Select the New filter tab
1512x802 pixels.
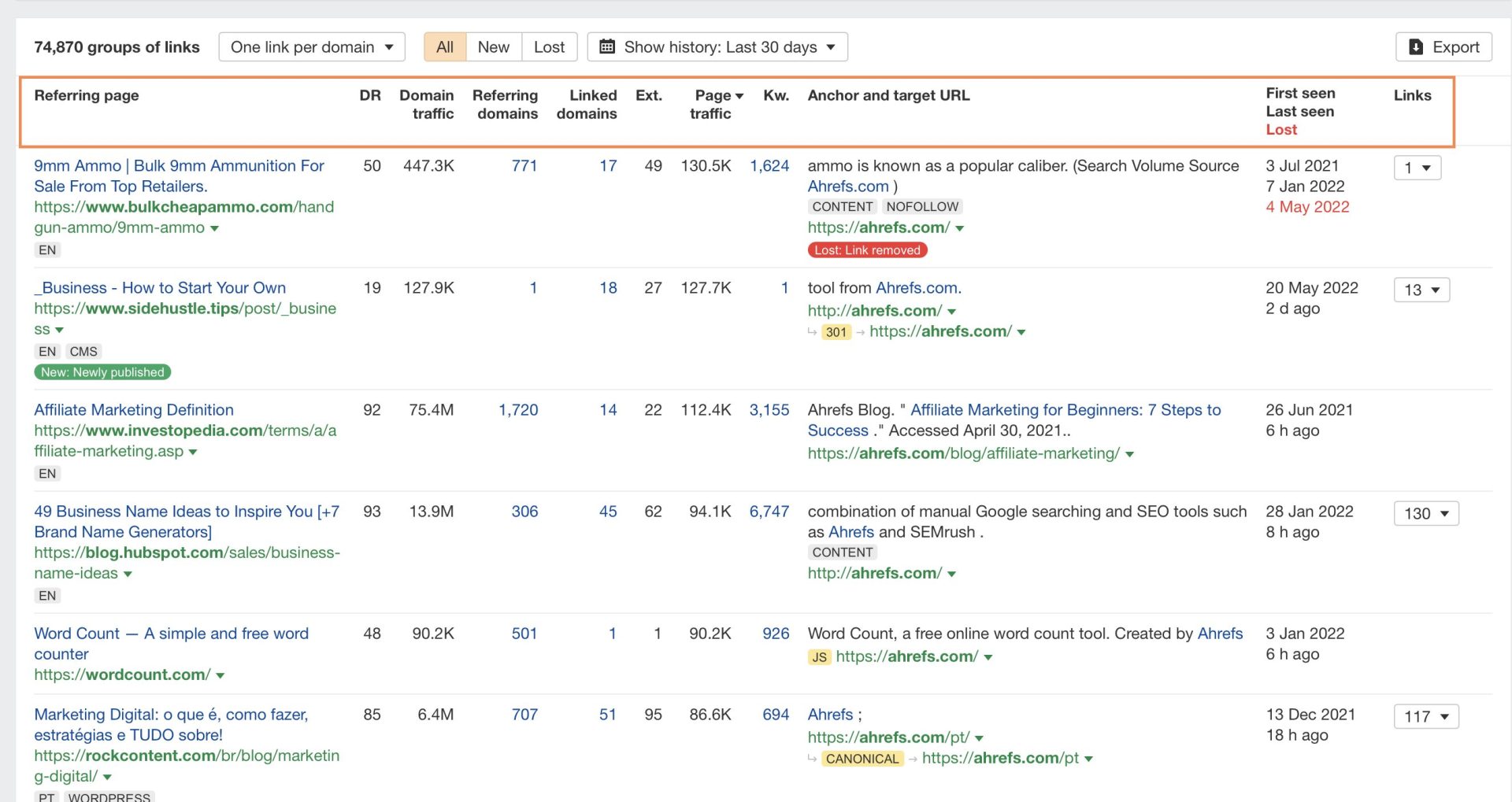click(494, 47)
